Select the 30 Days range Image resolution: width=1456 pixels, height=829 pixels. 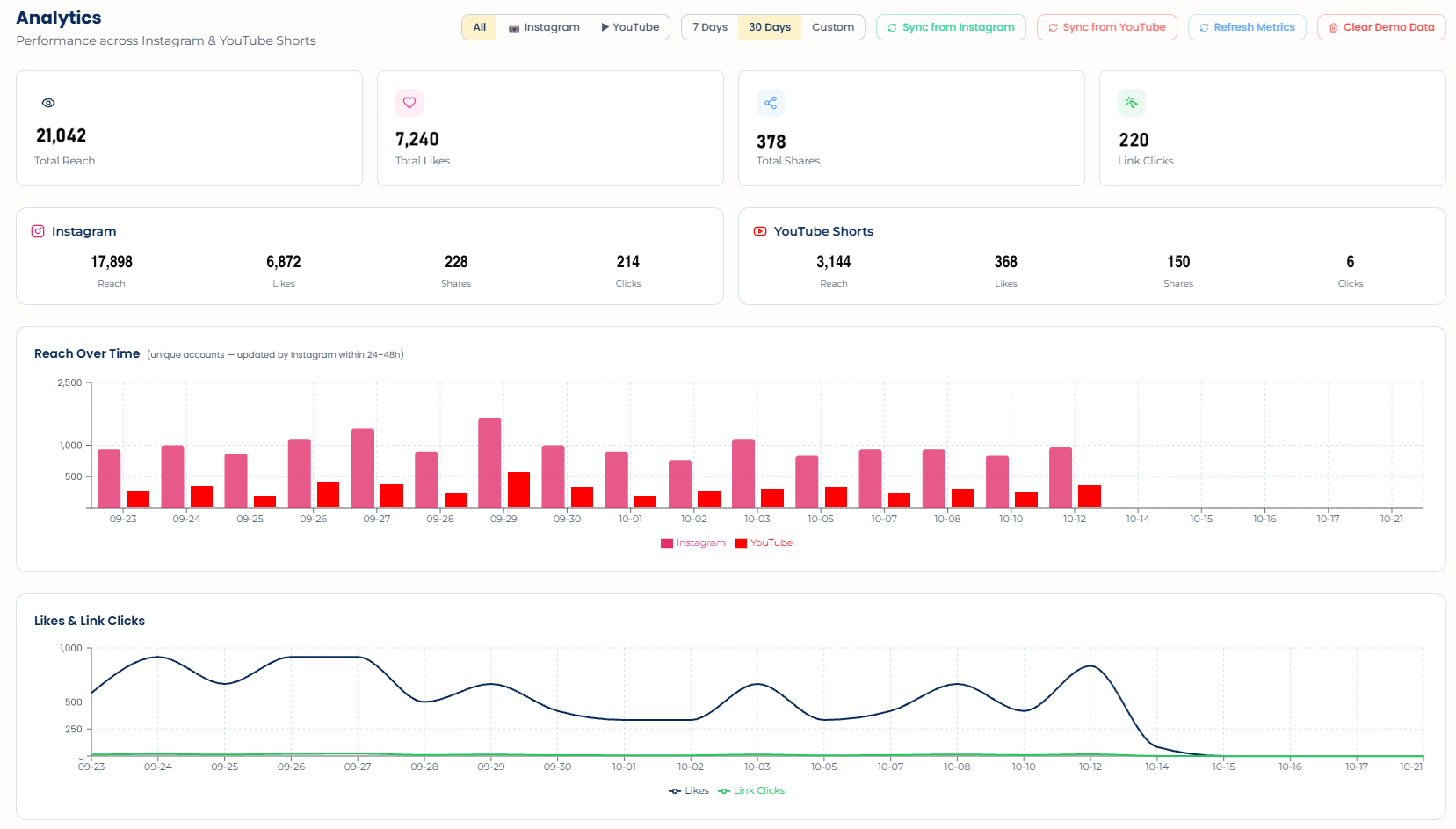point(770,27)
